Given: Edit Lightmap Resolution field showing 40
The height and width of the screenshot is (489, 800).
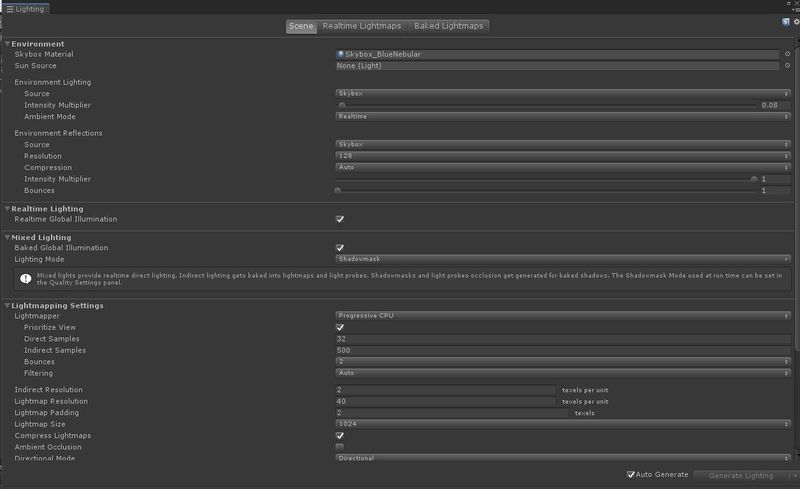Looking at the screenshot, I should pos(445,401).
